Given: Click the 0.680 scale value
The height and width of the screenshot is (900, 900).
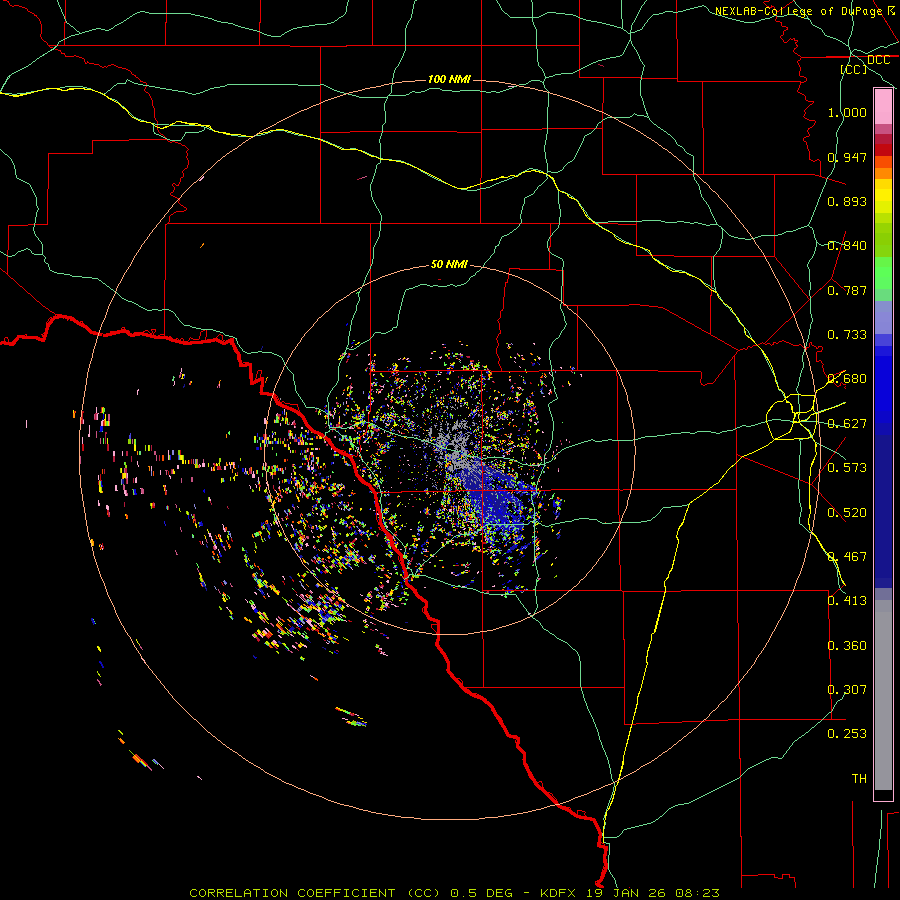Looking at the screenshot, I should tap(847, 379).
